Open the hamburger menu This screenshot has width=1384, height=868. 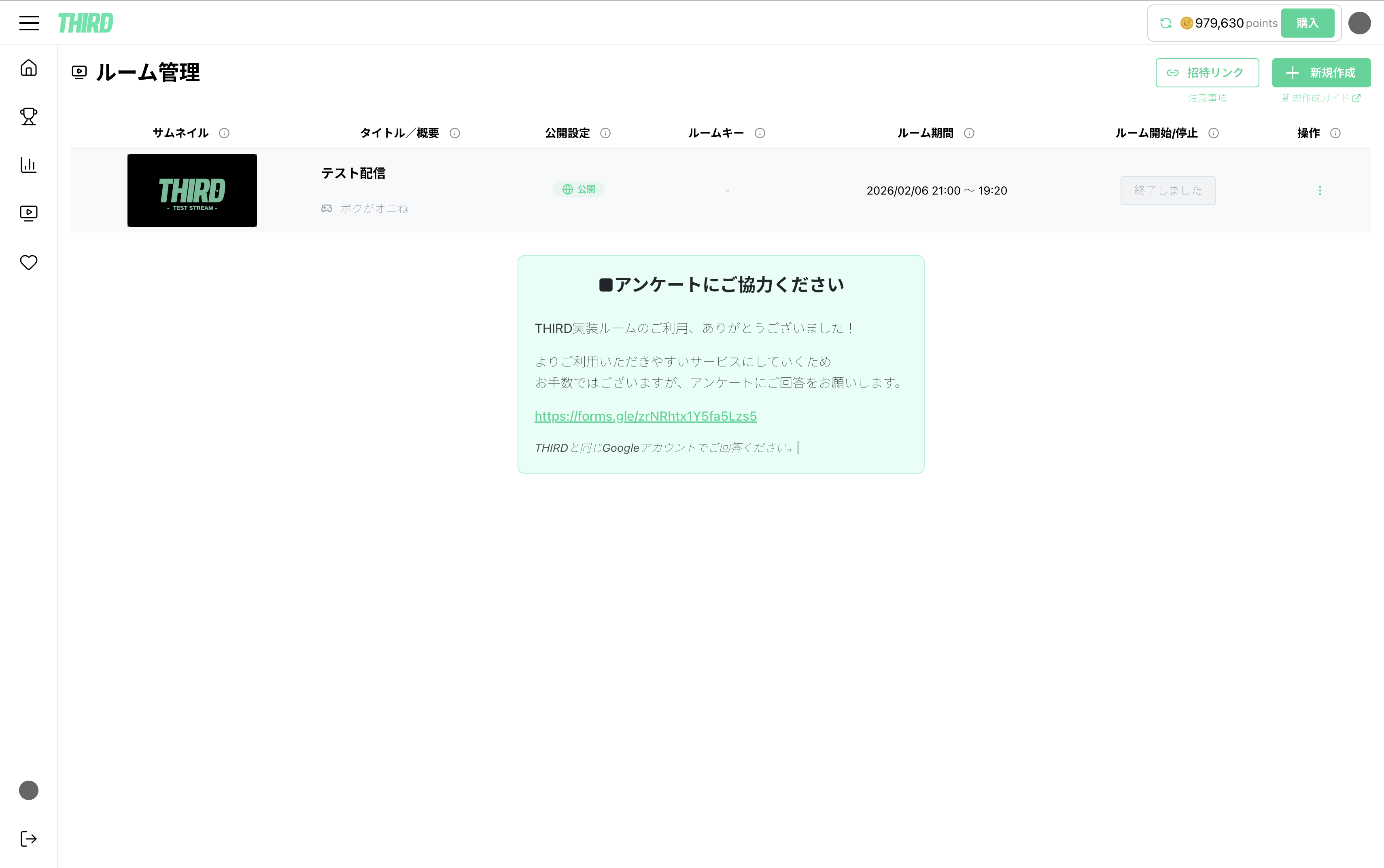click(29, 23)
